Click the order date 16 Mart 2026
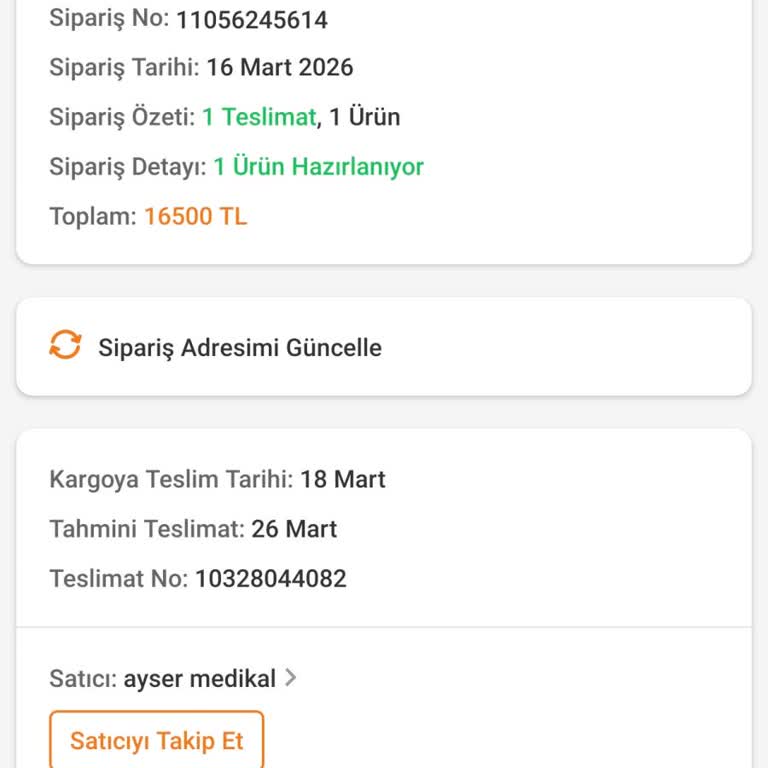The image size is (768, 768). click(x=280, y=68)
